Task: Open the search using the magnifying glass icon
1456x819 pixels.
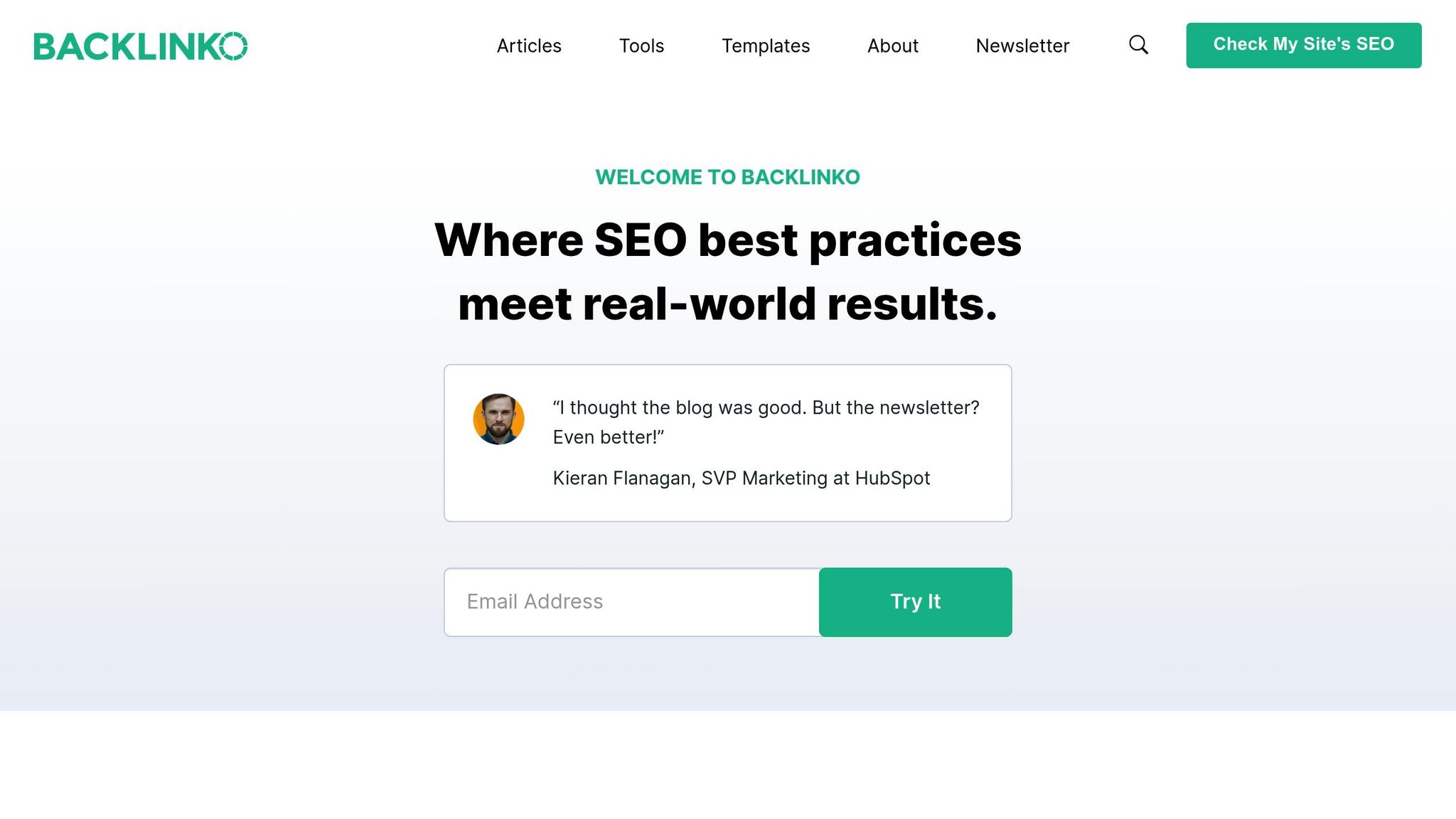Action: (x=1138, y=45)
